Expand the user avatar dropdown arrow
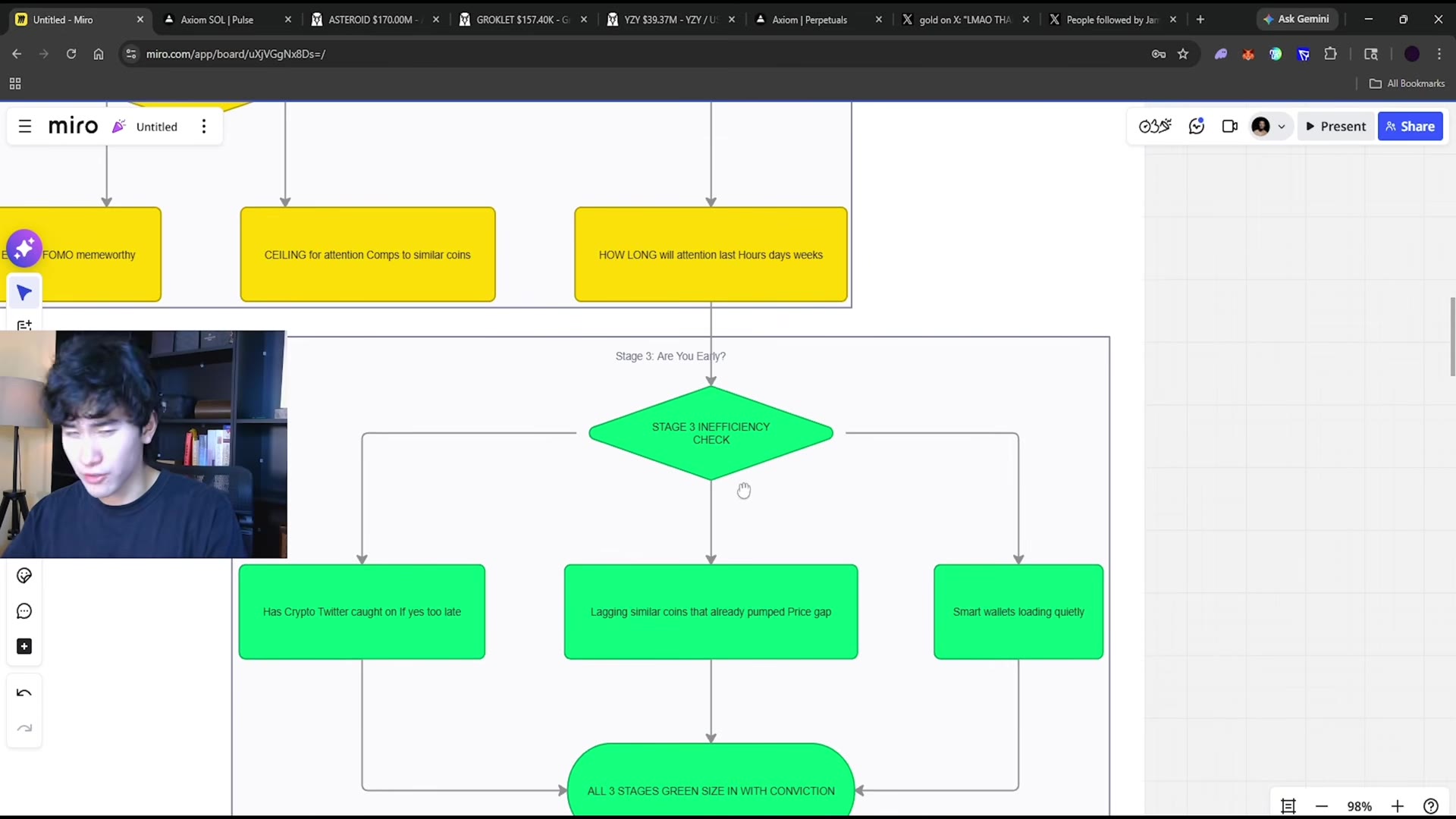Viewport: 1456px width, 819px height. (1282, 127)
